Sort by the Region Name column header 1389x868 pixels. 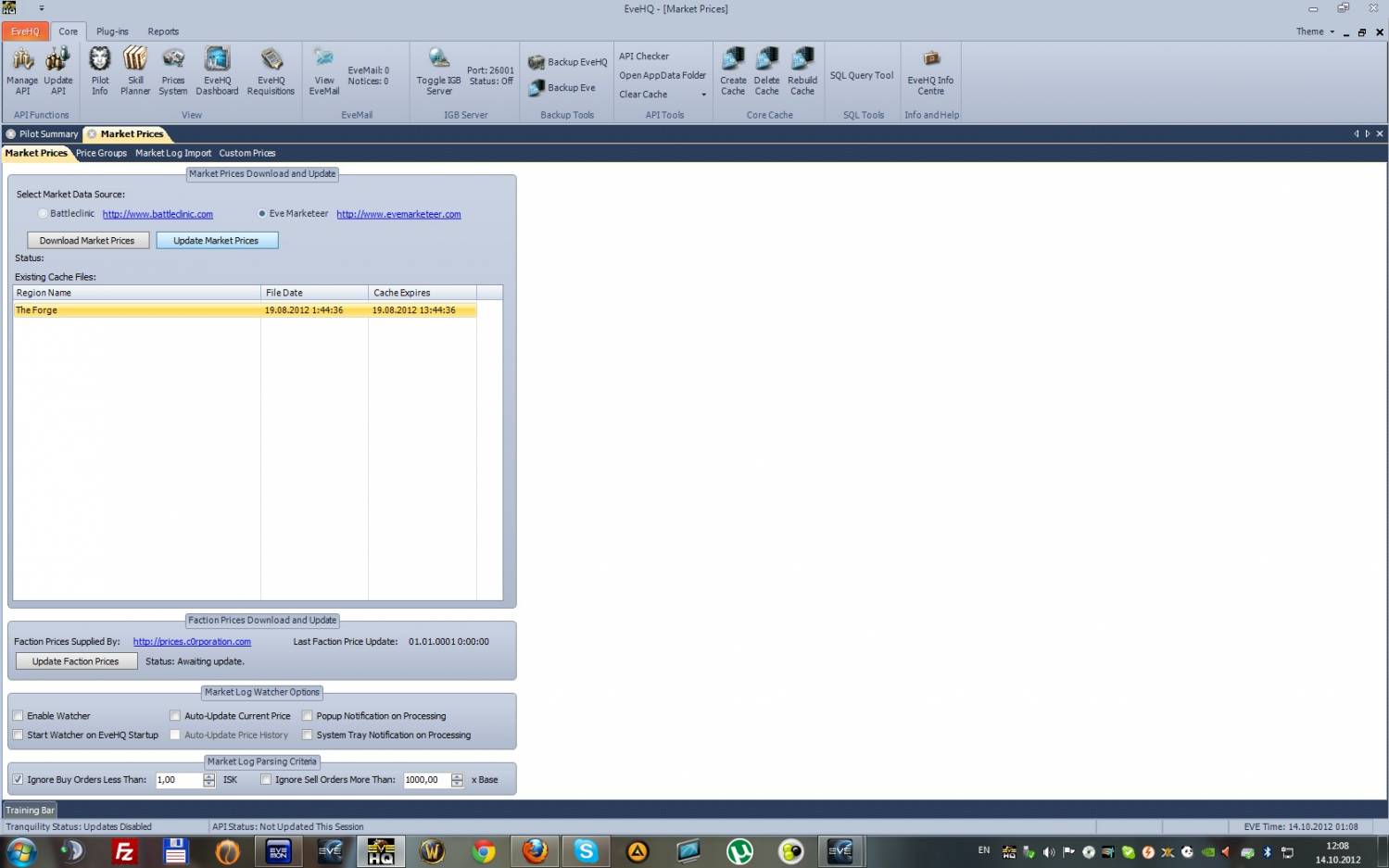pos(137,293)
